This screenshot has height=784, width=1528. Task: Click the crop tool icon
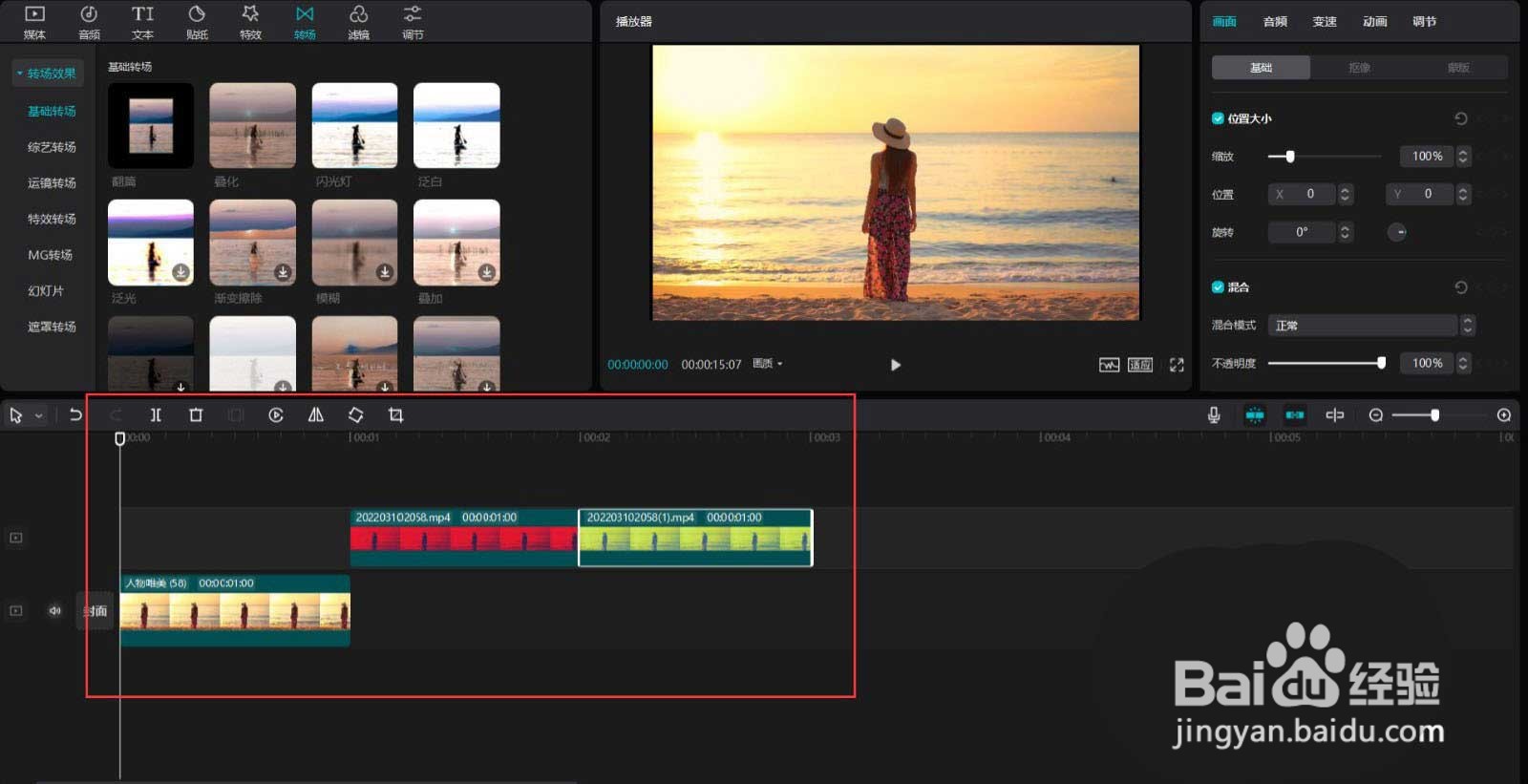pos(395,414)
